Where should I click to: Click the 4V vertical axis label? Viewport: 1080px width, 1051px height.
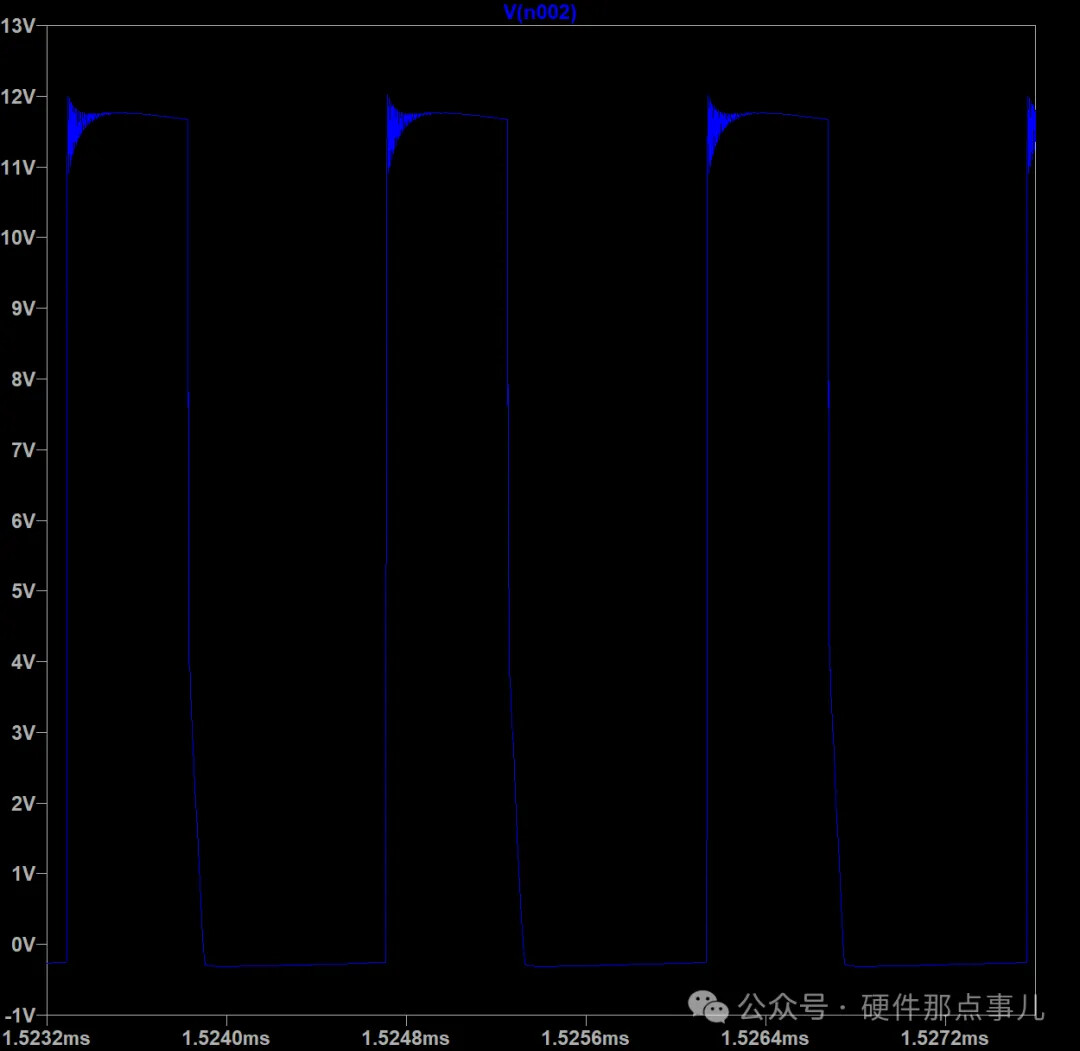coord(22,662)
